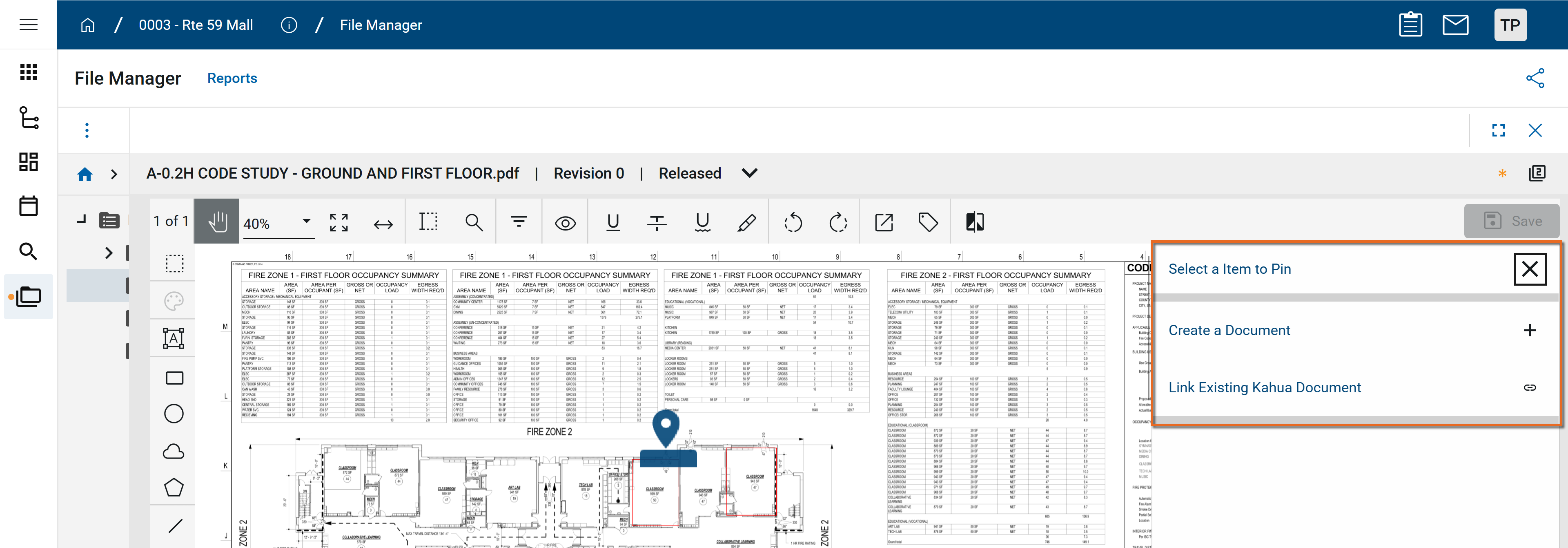Select the cloud markup tool

(174, 451)
